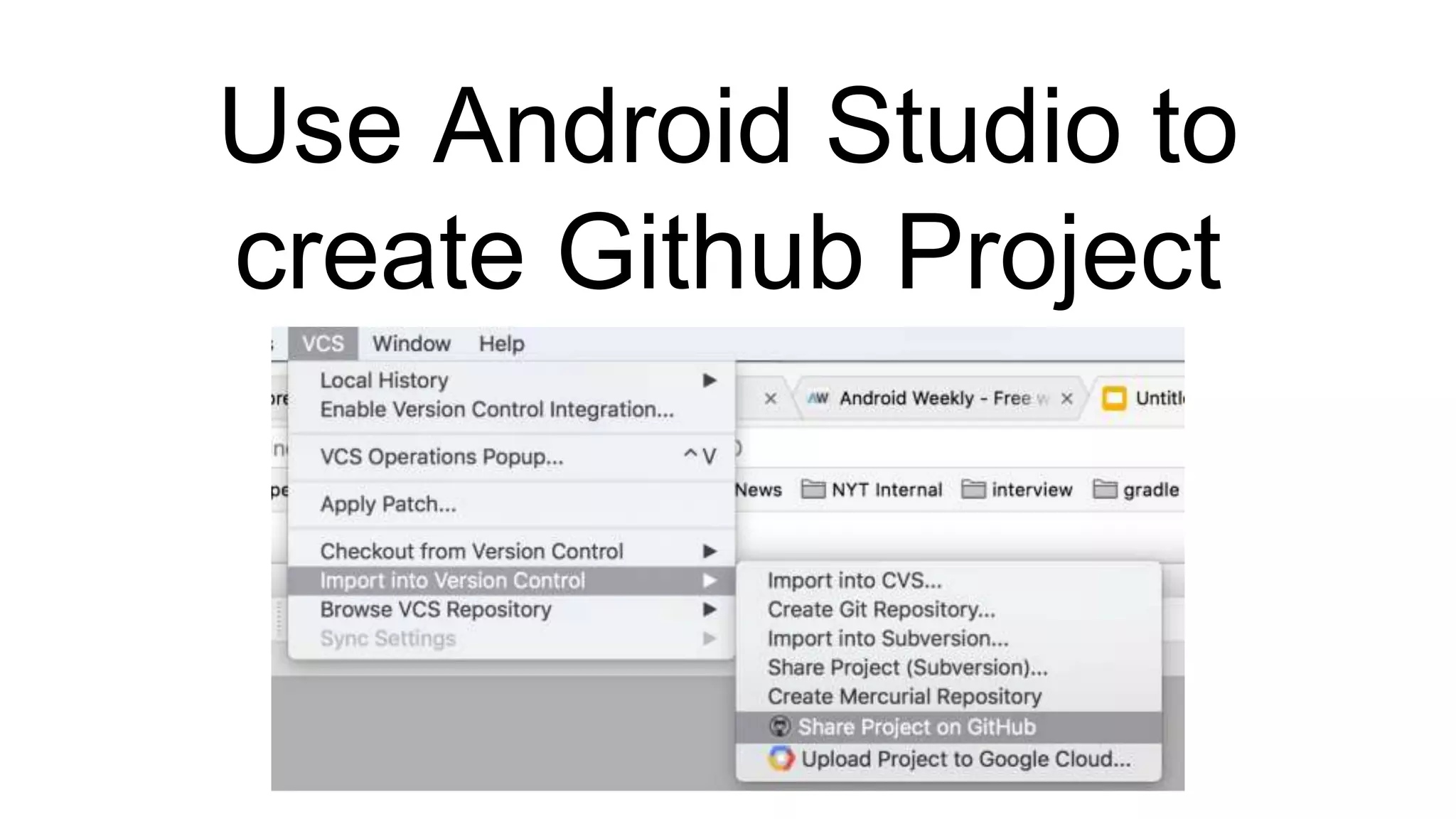Viewport: 1456px width, 819px height.
Task: Open Browse VCS Repository submenu
Action: [511, 610]
